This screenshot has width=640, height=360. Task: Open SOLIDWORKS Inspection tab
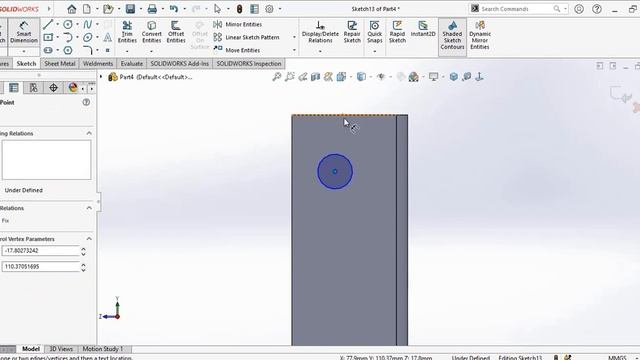[249, 64]
